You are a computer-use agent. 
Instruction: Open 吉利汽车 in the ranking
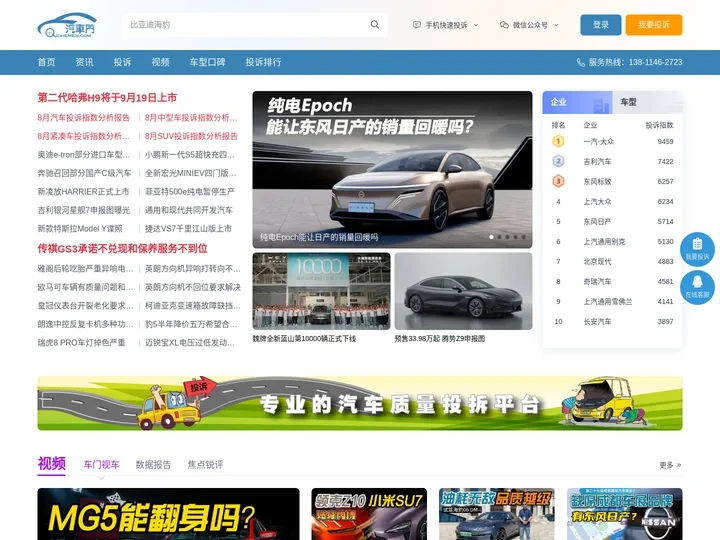coord(597,162)
